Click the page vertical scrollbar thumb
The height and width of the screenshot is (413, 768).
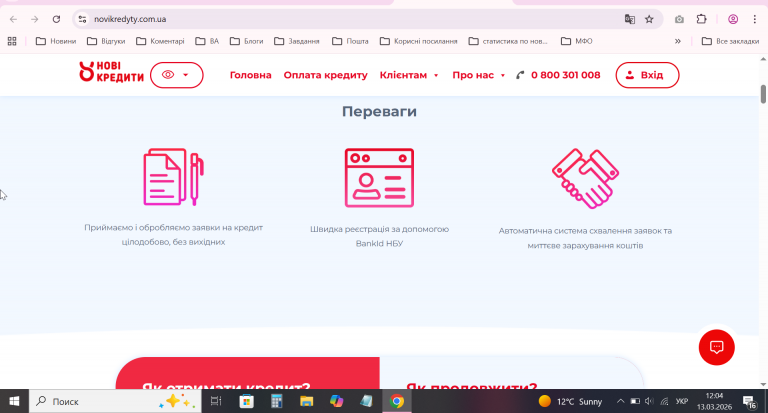pyautogui.click(x=763, y=94)
